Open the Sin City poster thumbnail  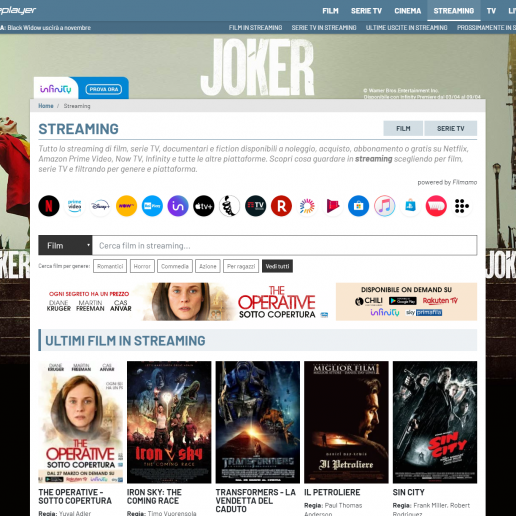(x=435, y=422)
